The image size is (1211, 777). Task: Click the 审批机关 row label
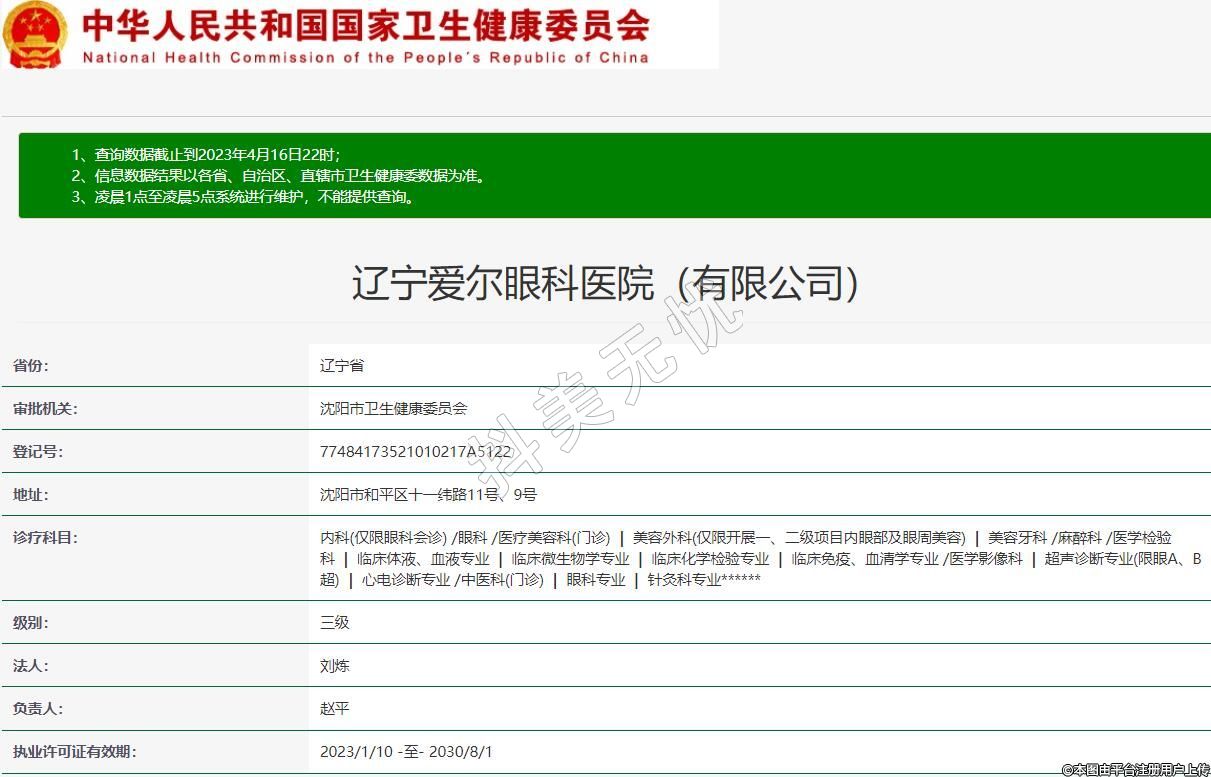pyautogui.click(x=45, y=409)
